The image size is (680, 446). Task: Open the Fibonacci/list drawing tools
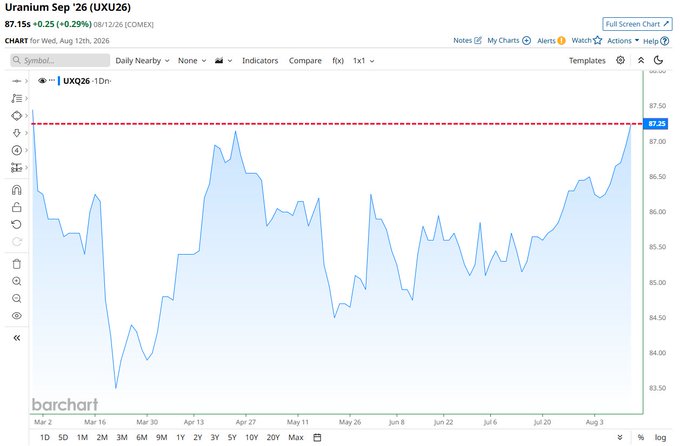pos(16,98)
